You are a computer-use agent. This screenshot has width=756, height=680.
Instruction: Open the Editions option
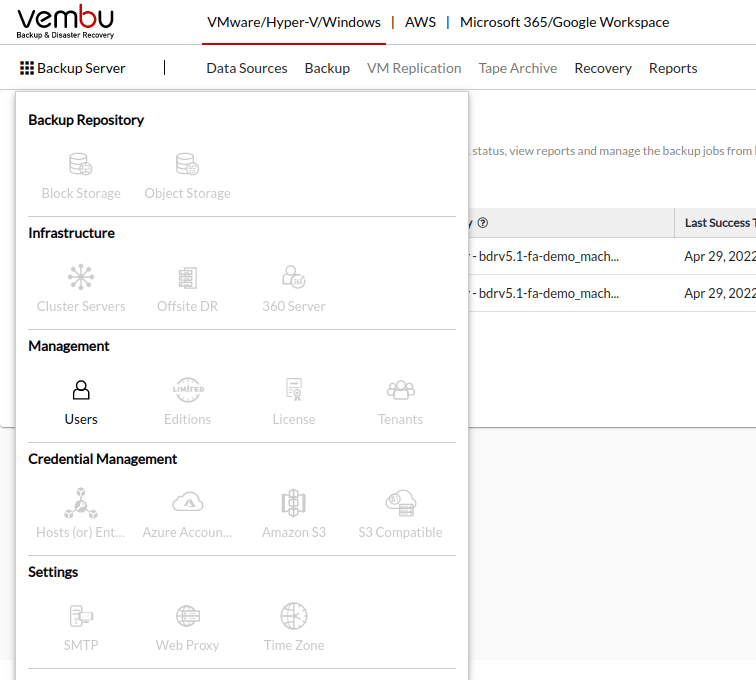(188, 402)
